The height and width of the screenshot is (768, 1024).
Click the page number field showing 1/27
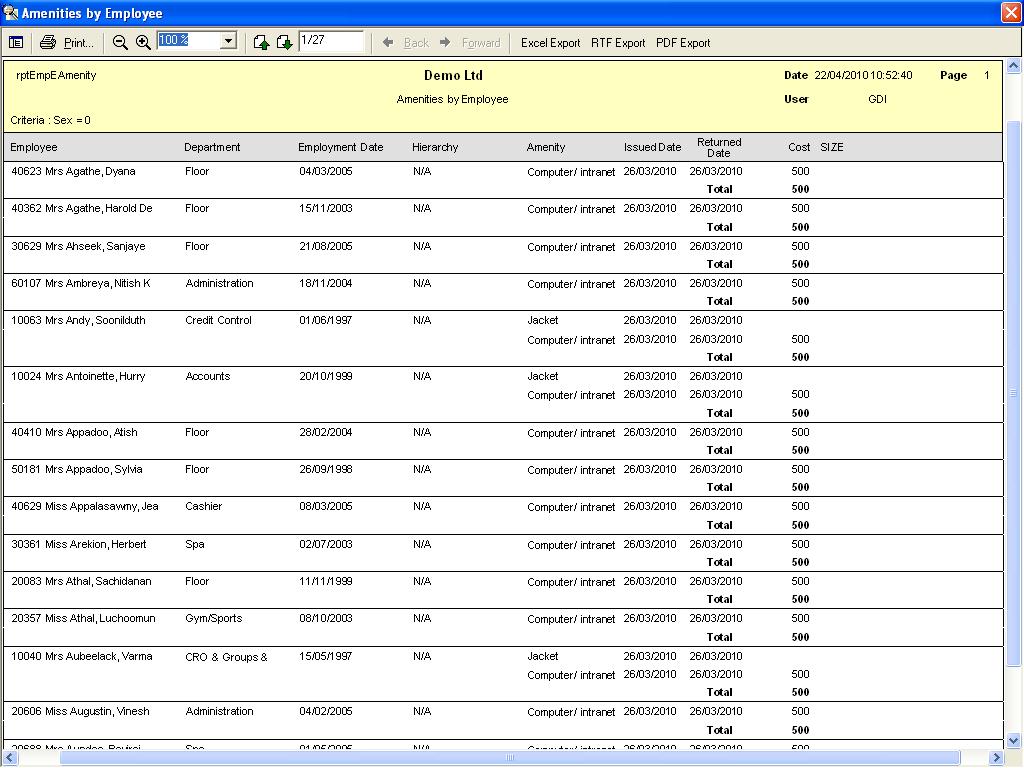point(330,41)
